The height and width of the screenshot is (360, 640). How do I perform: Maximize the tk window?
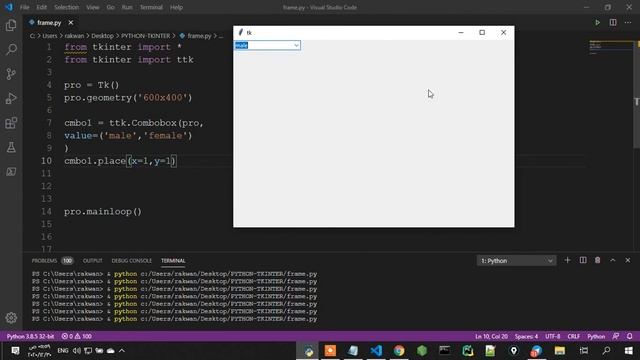point(482,32)
